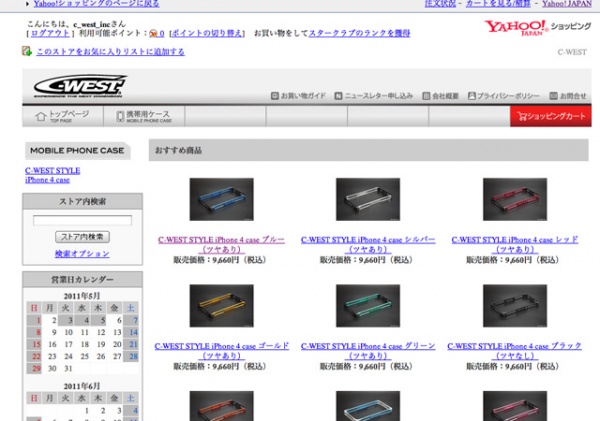Click May 29 in calendar
Image resolution: width=600 pixels, height=421 pixels.
pos(36,369)
